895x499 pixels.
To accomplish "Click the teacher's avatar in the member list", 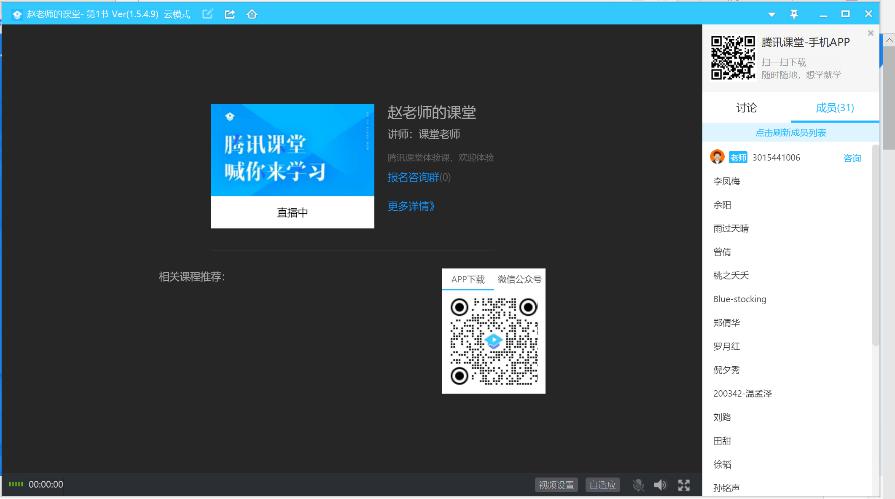I will click(x=717, y=157).
